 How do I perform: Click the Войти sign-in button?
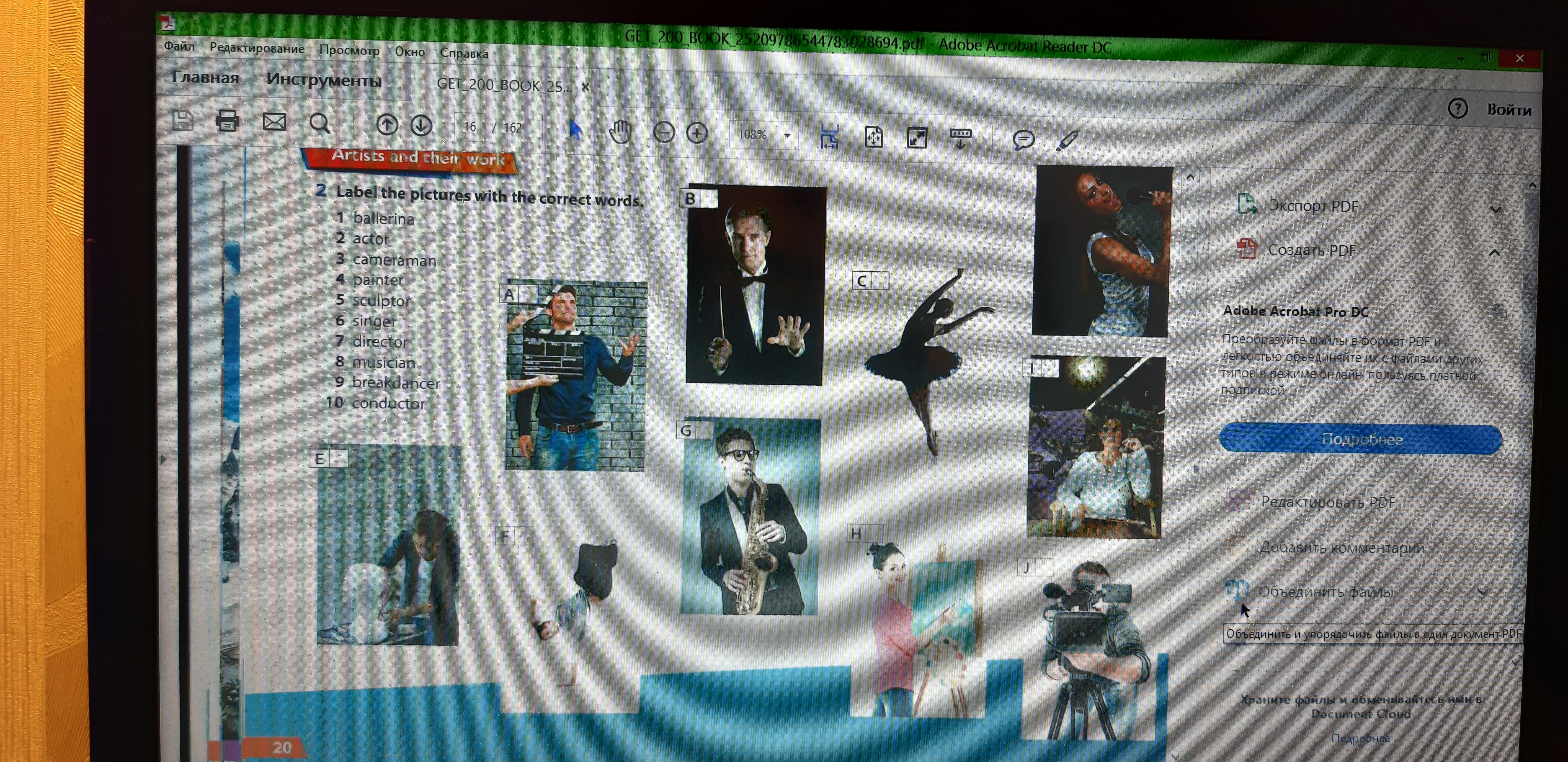click(x=1509, y=110)
